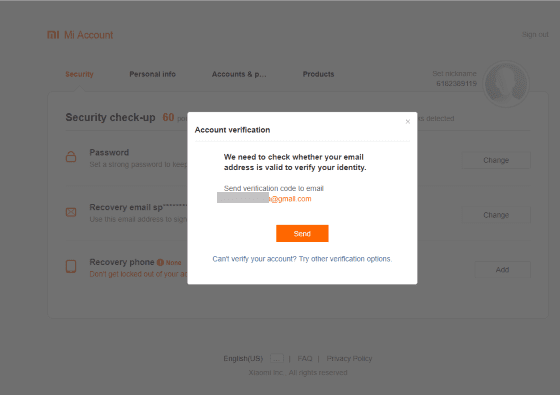Image resolution: width=560 pixels, height=395 pixels.
Task: Go to the Products tab
Action: tap(319, 74)
